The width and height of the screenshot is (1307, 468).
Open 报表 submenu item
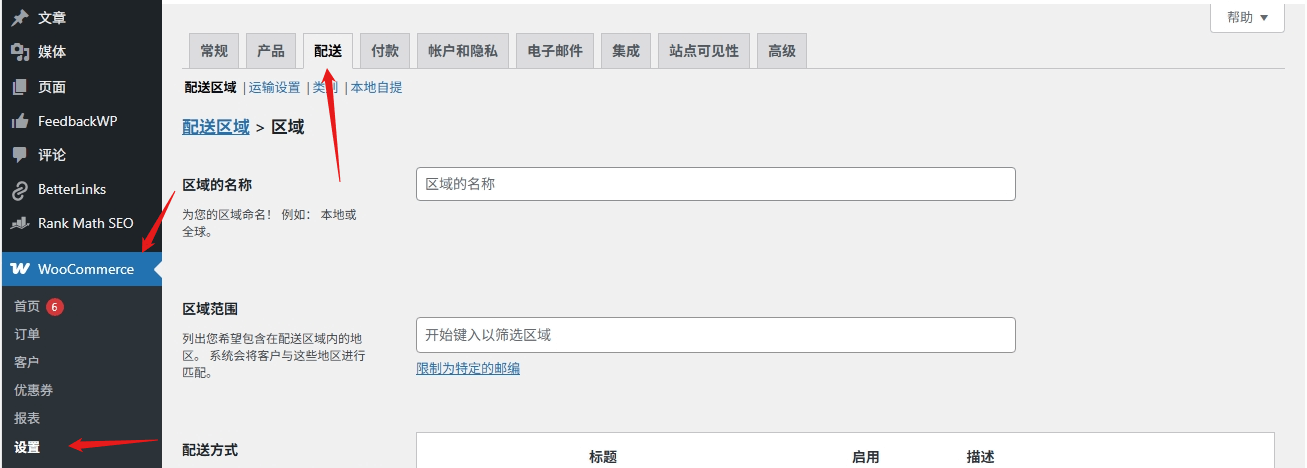(x=27, y=418)
